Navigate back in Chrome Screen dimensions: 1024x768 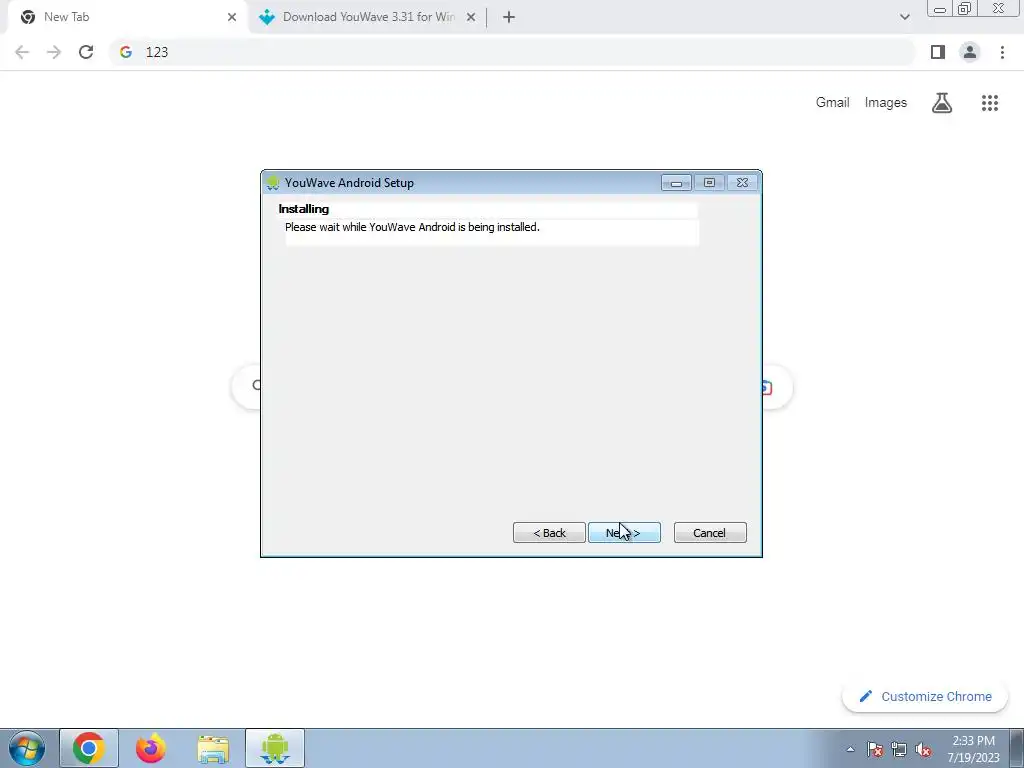coord(22,52)
